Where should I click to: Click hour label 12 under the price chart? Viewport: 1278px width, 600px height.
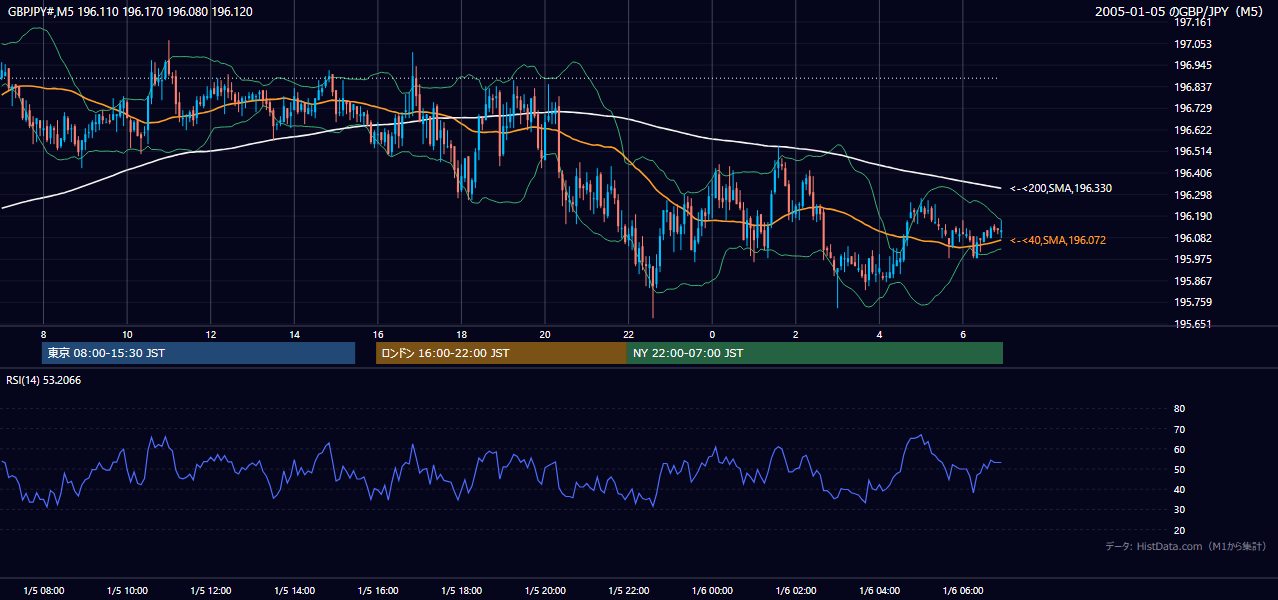pyautogui.click(x=211, y=334)
